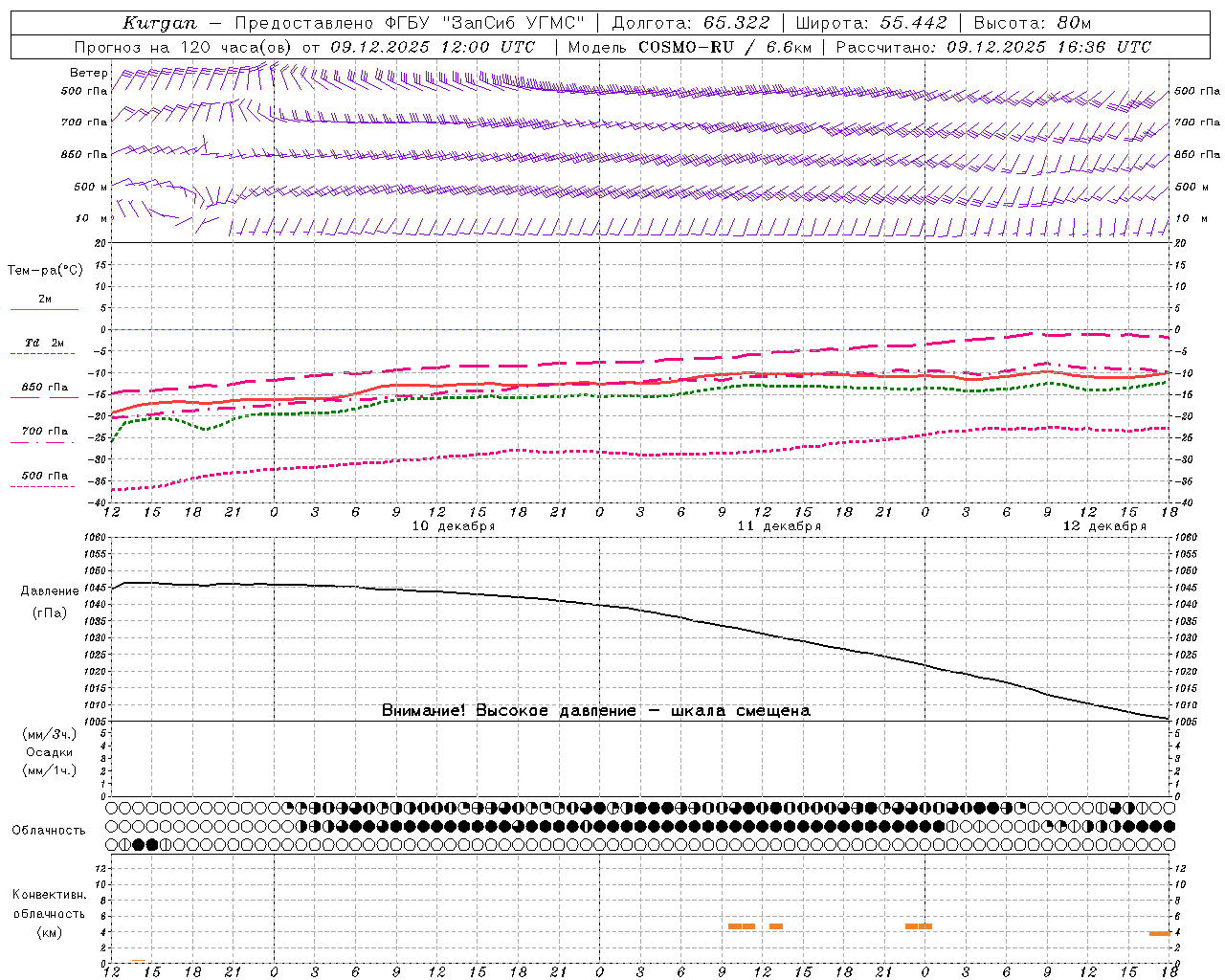Click the 'Внимание! Высокое давление' warning text
This screenshot has height=980, width=1225.
pos(509,710)
